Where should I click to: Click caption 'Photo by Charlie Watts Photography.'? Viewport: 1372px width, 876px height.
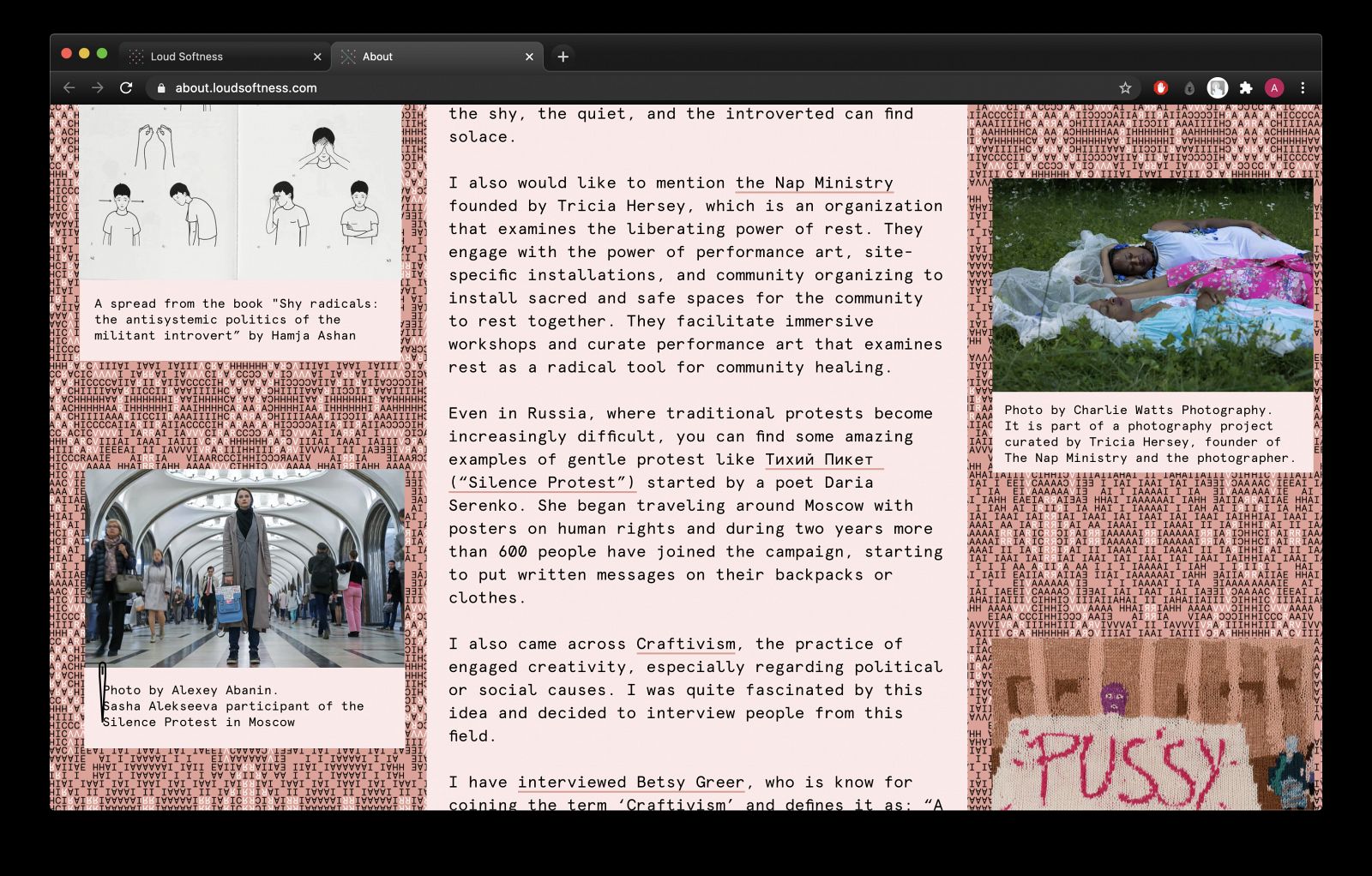(x=1138, y=410)
